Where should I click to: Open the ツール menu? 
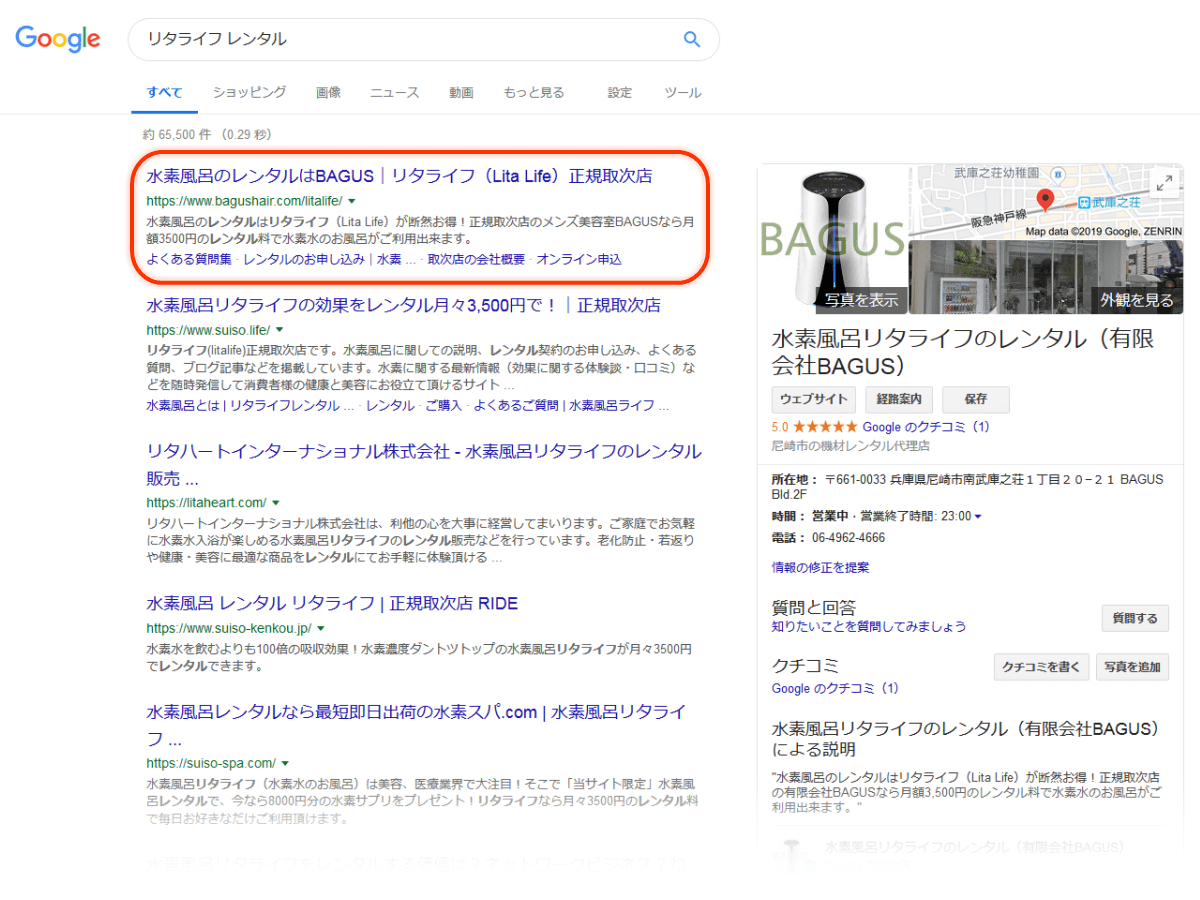click(683, 93)
